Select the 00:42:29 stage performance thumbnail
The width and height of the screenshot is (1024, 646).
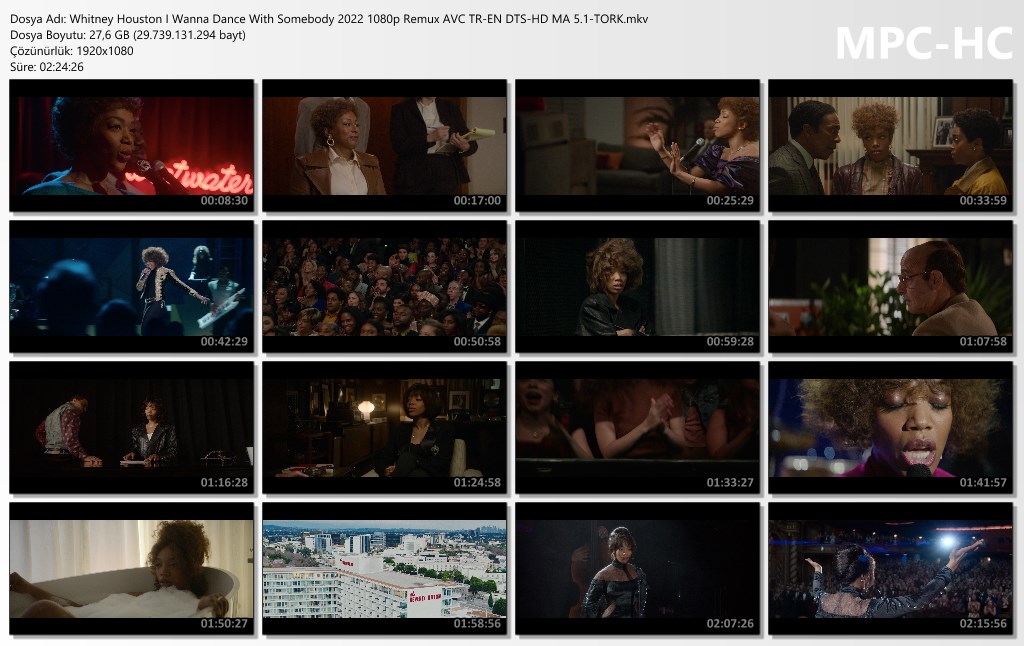tap(132, 287)
